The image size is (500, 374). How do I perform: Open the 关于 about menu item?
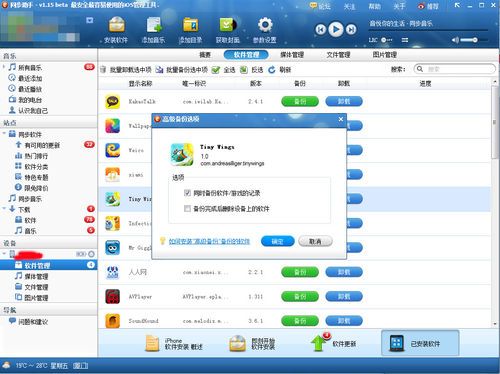click(399, 6)
